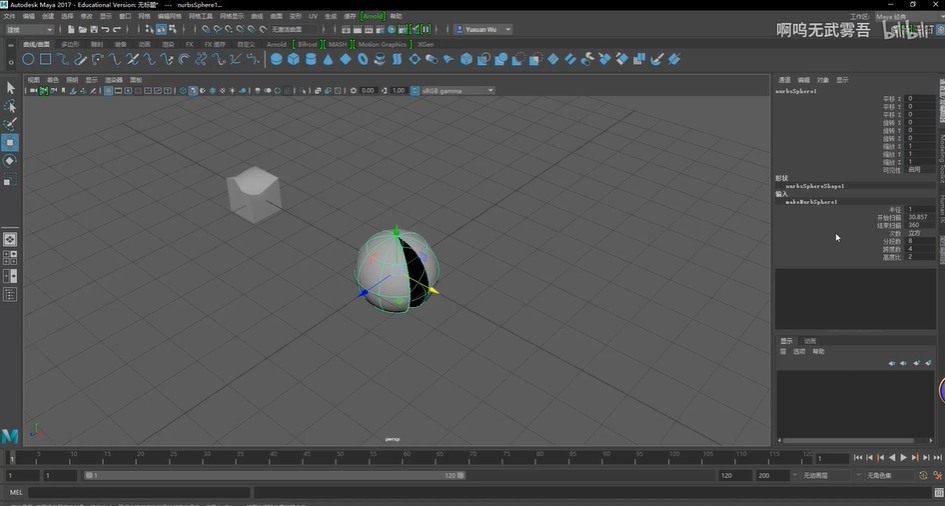This screenshot has width=945, height=506.
Task: Activate the Select tool arrow in toolbox
Action: pos(10,88)
